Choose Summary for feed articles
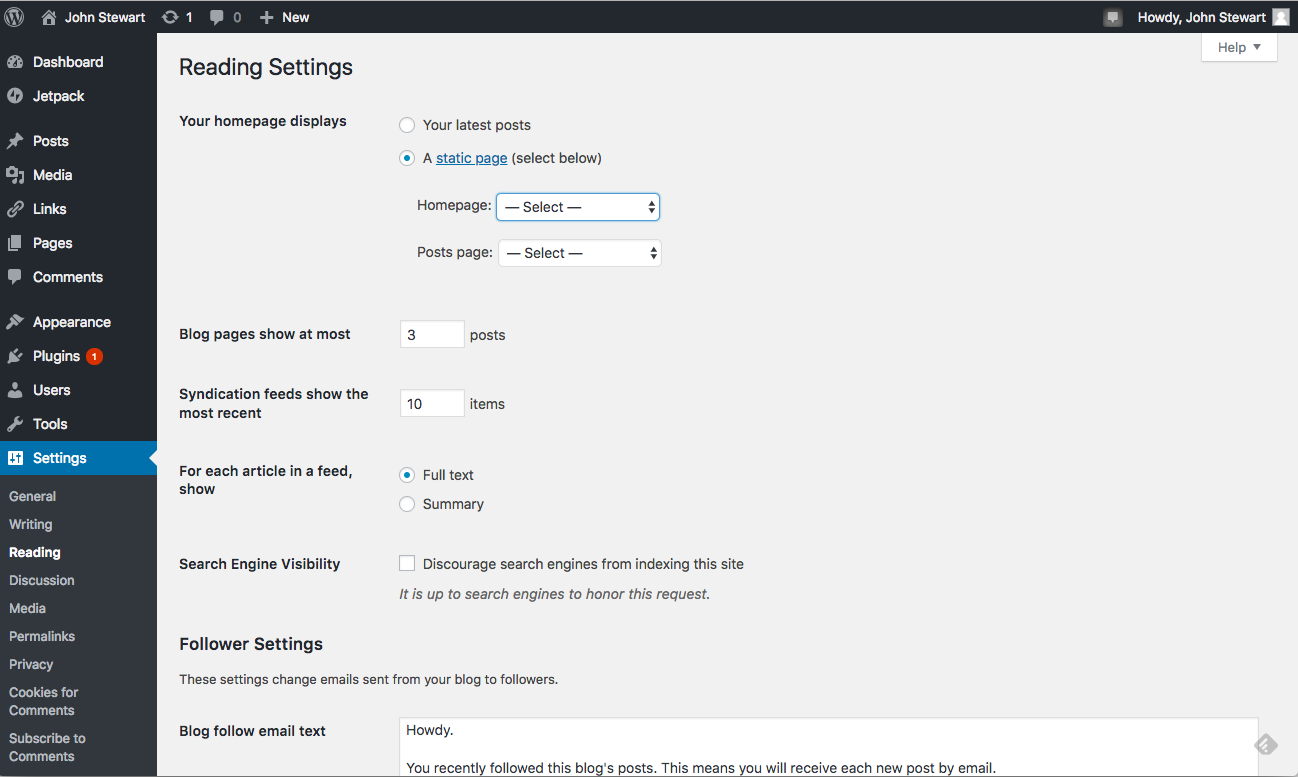This screenshot has width=1298, height=777. (407, 504)
